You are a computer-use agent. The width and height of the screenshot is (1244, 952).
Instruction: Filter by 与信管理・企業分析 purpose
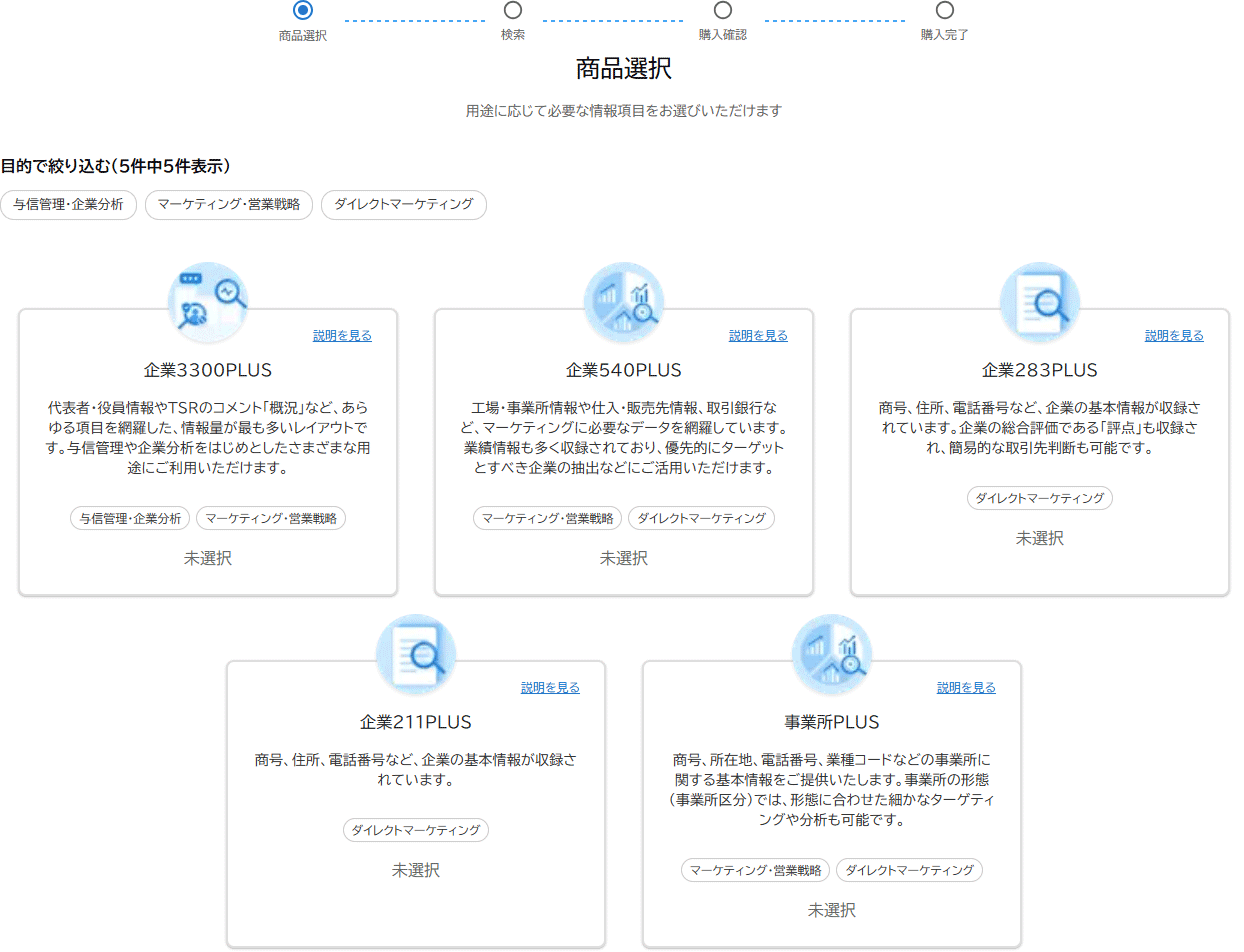pos(68,205)
